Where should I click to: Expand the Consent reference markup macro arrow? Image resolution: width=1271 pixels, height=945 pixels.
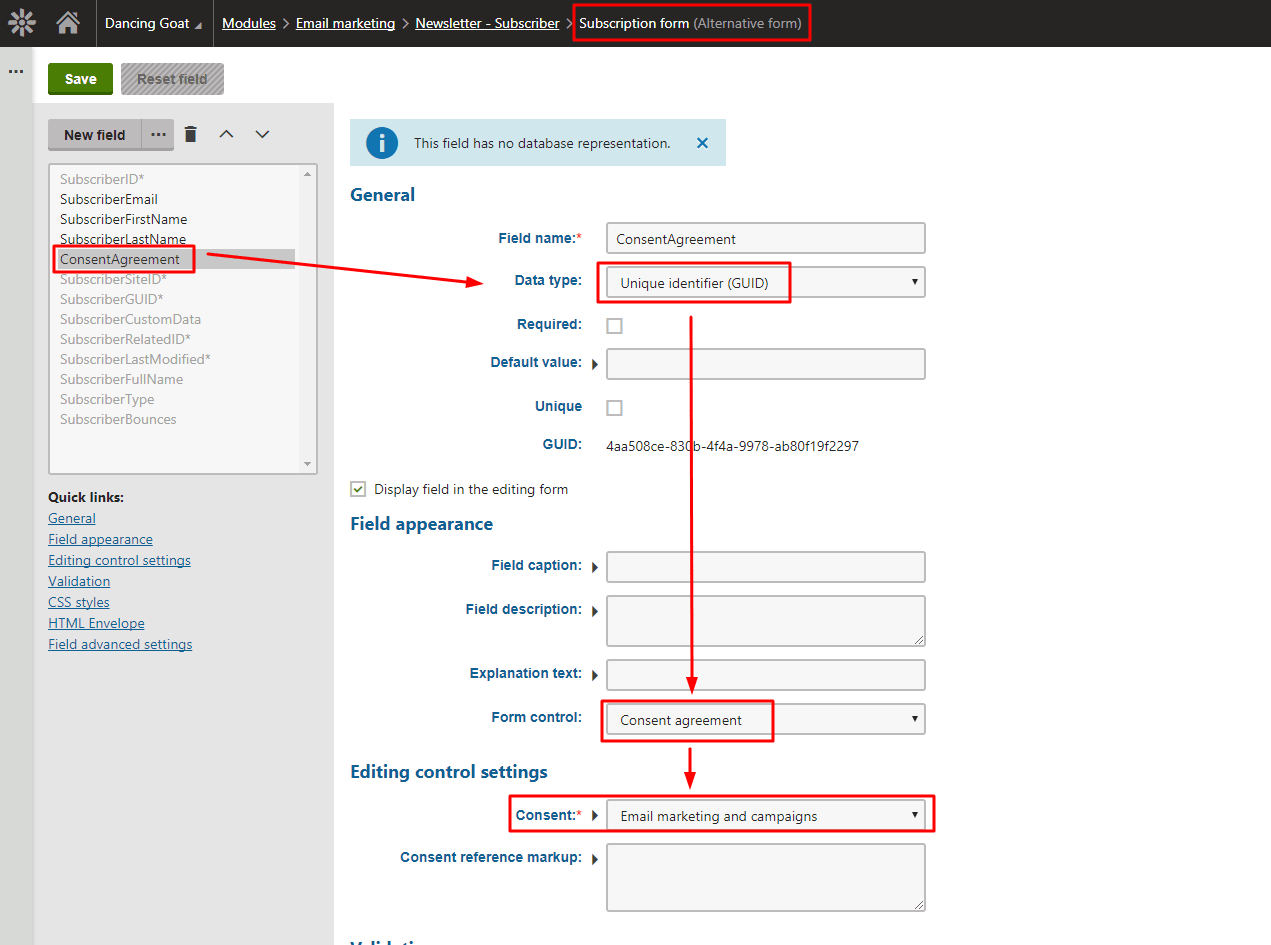coord(595,859)
